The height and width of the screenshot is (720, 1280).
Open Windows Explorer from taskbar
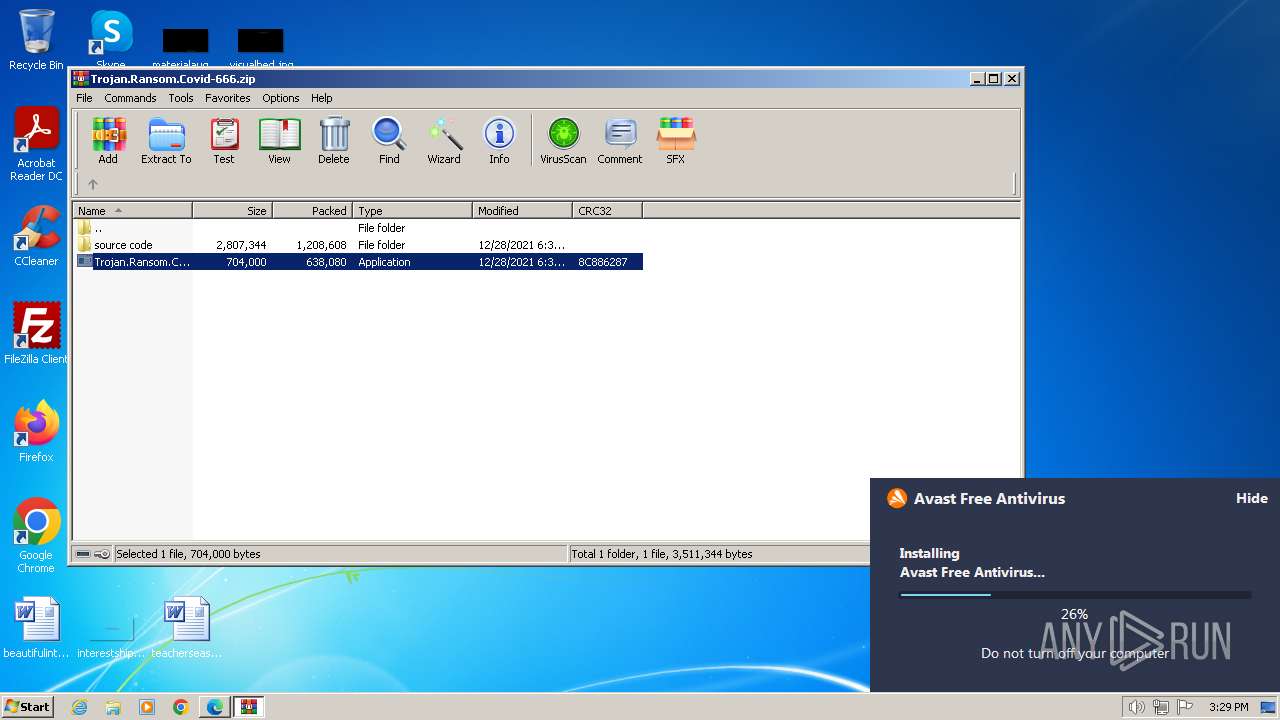pyautogui.click(x=113, y=707)
